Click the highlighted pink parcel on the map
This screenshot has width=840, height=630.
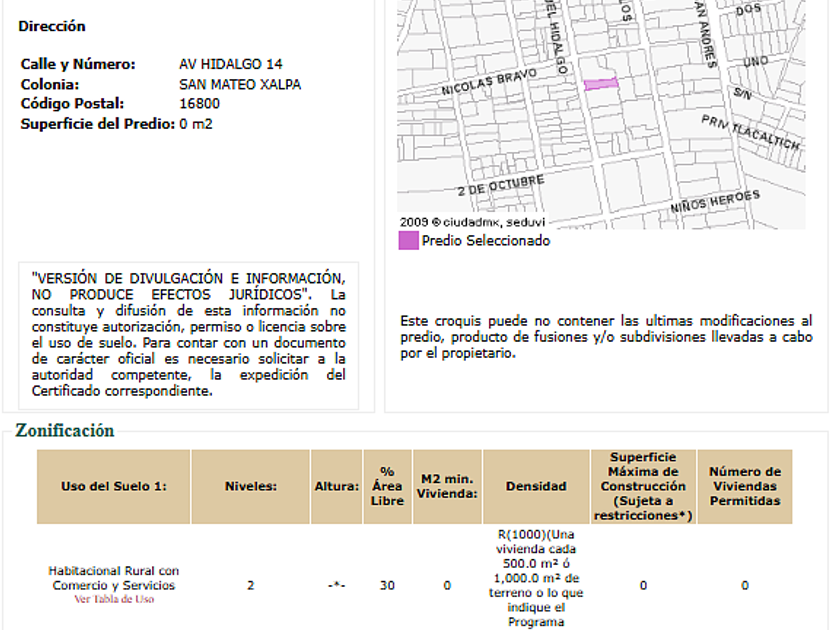[601, 84]
